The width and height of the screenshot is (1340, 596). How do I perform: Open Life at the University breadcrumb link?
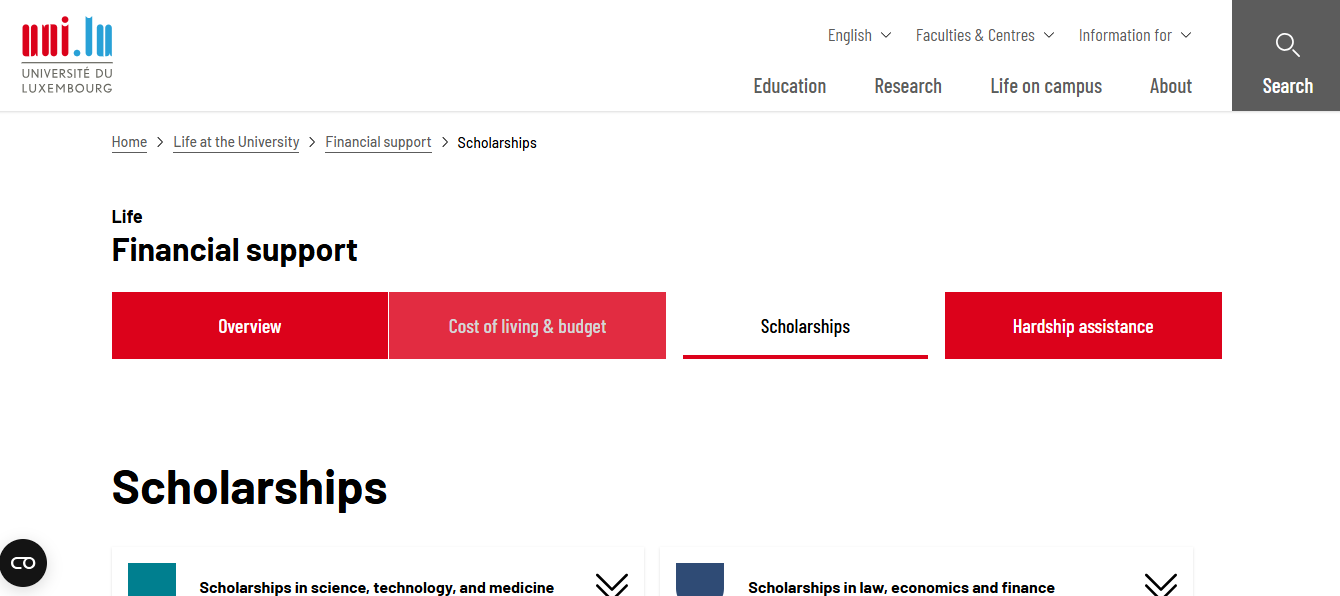236,142
